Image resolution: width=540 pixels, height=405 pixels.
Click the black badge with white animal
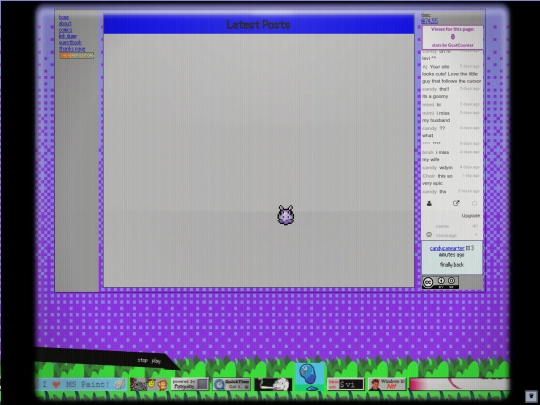pos(273,384)
